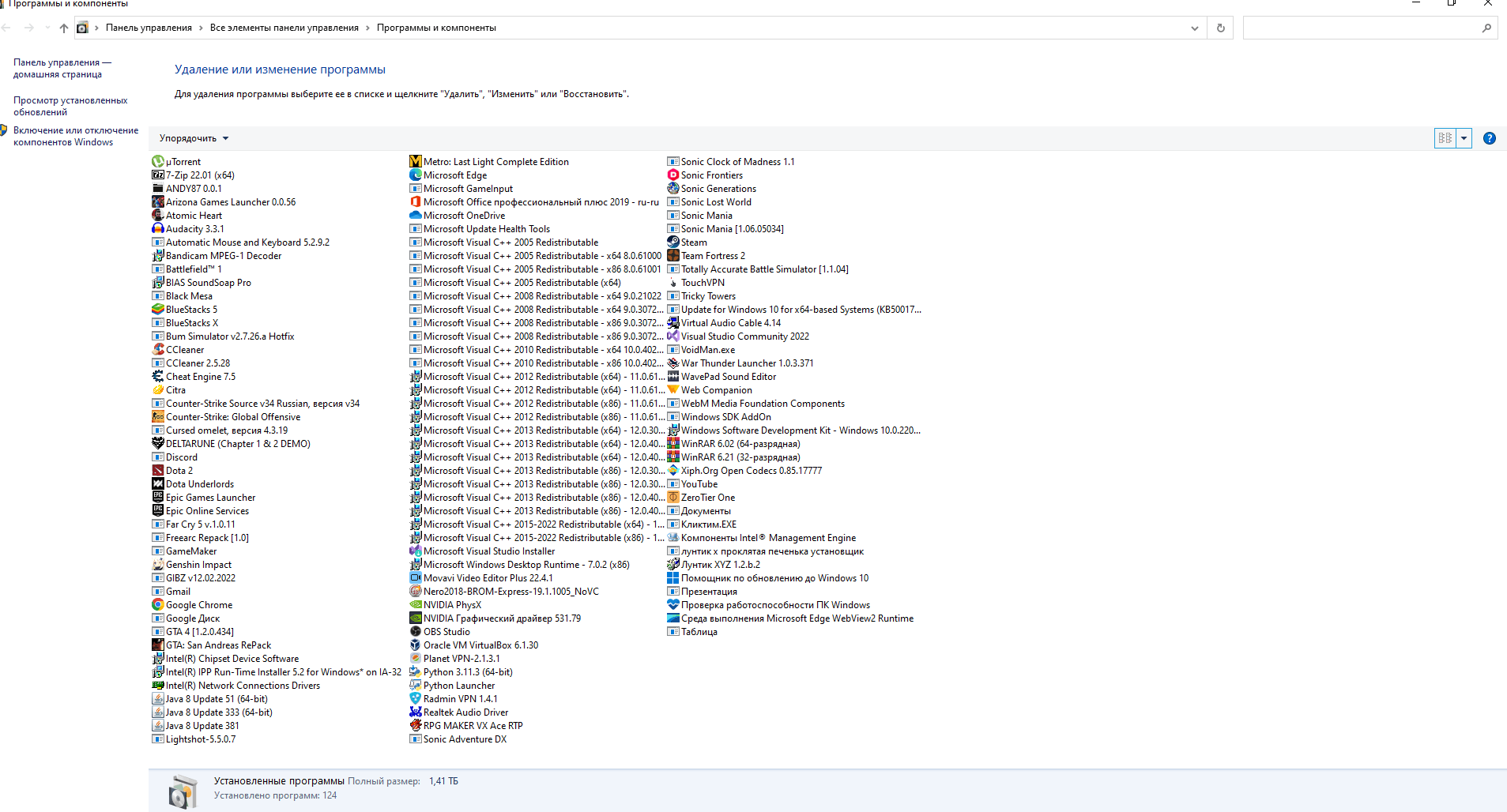Click the Team Fortress 2 icon

pos(673,255)
